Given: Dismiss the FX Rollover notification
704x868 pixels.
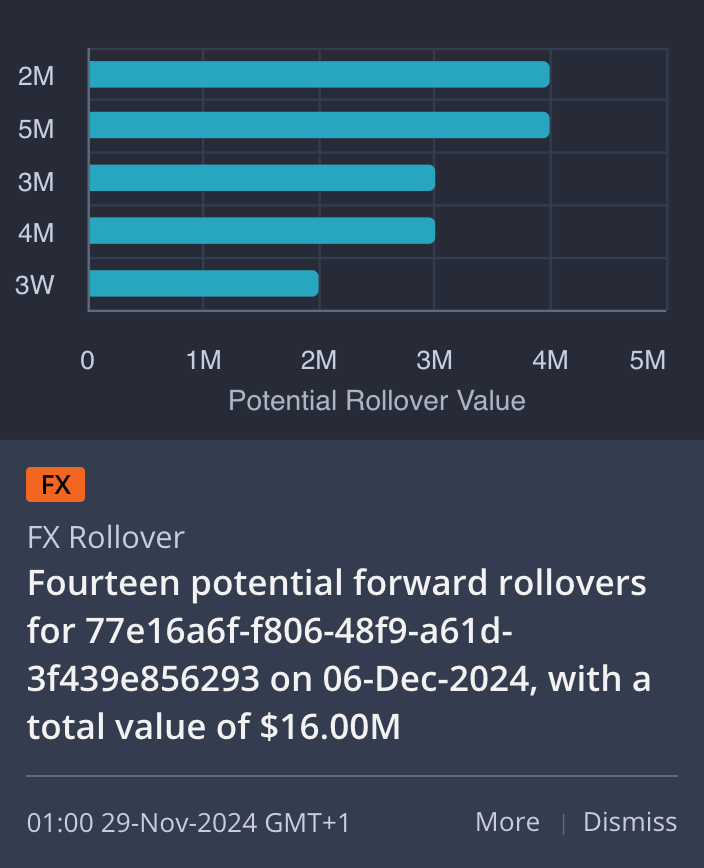Looking at the screenshot, I should point(630,822).
